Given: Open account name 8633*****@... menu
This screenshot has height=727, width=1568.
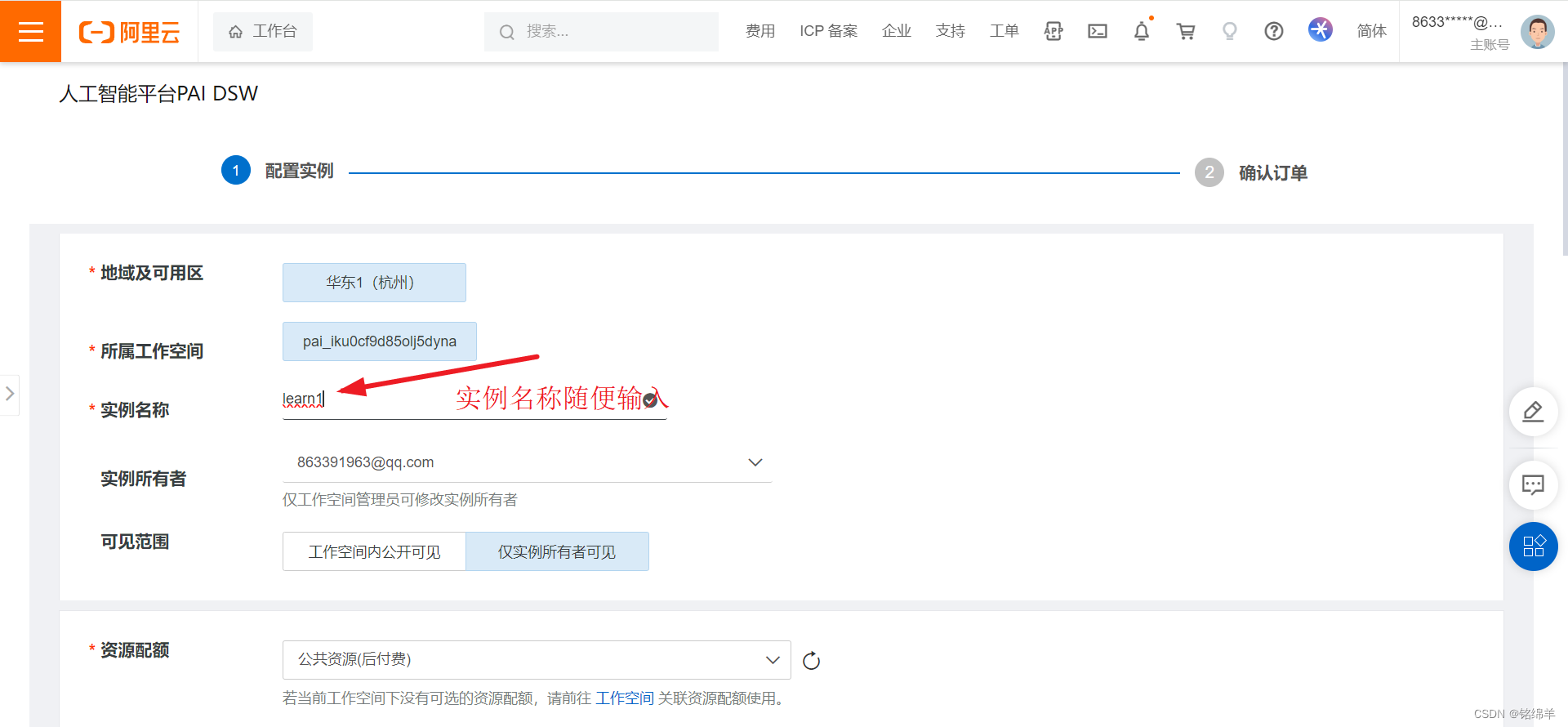Looking at the screenshot, I should tap(1458, 22).
